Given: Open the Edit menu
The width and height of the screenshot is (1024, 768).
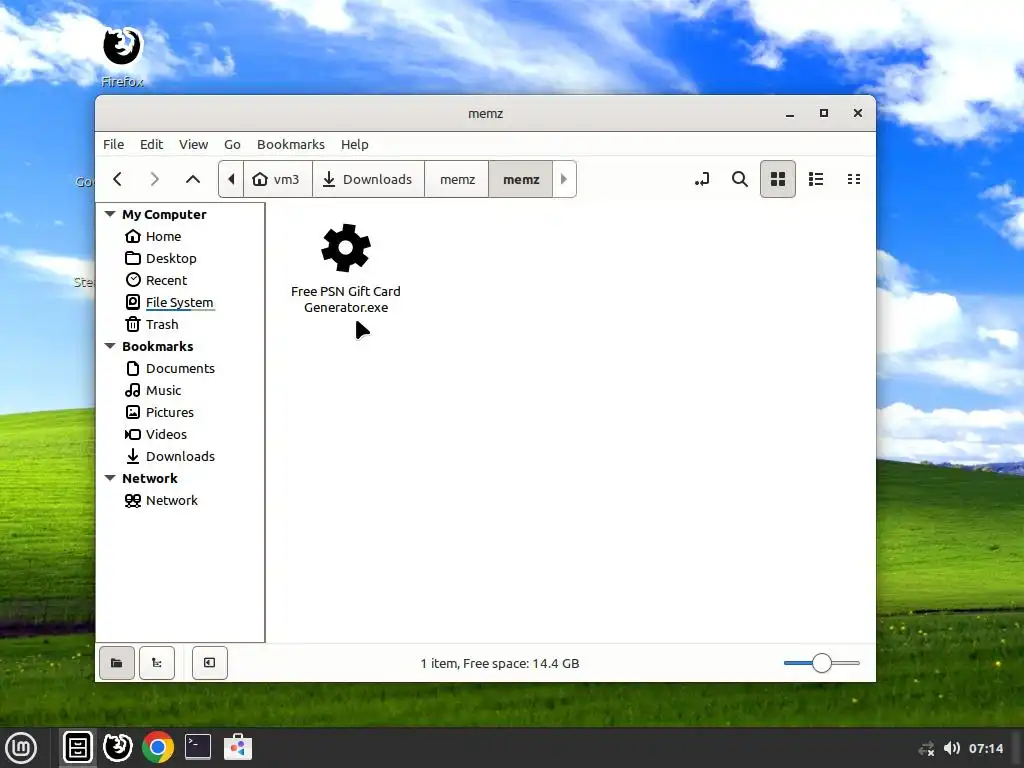Looking at the screenshot, I should [152, 144].
